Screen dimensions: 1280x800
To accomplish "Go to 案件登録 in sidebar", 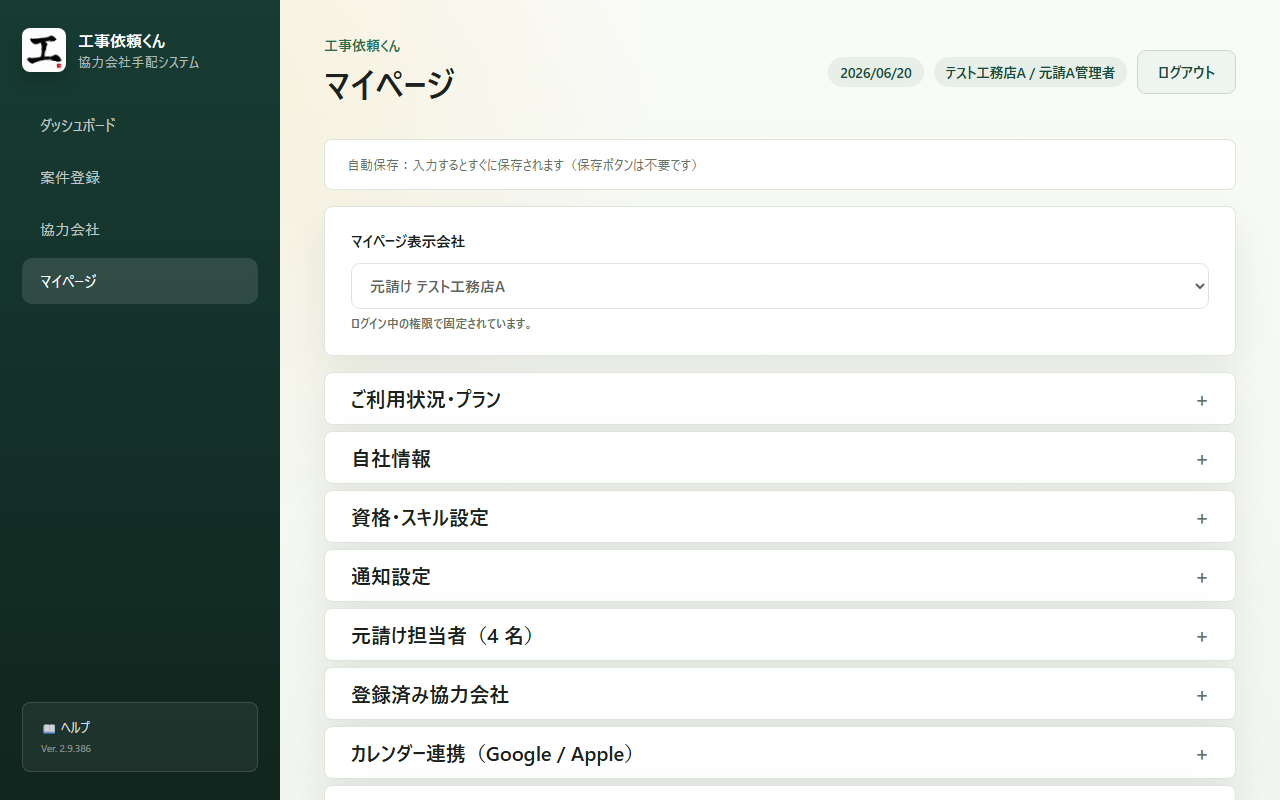I will [140, 177].
